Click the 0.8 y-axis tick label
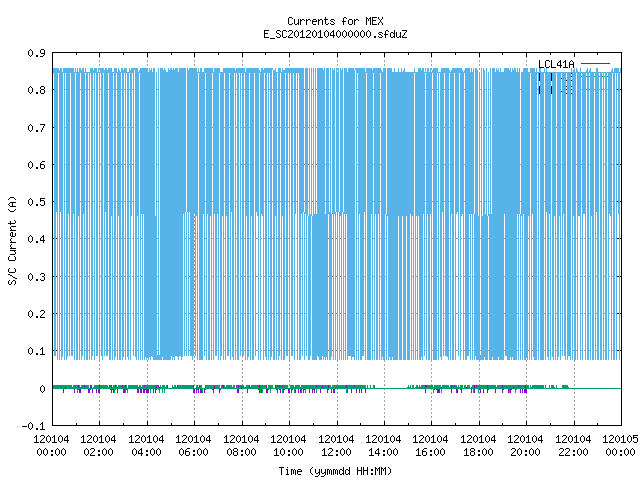 point(36,90)
